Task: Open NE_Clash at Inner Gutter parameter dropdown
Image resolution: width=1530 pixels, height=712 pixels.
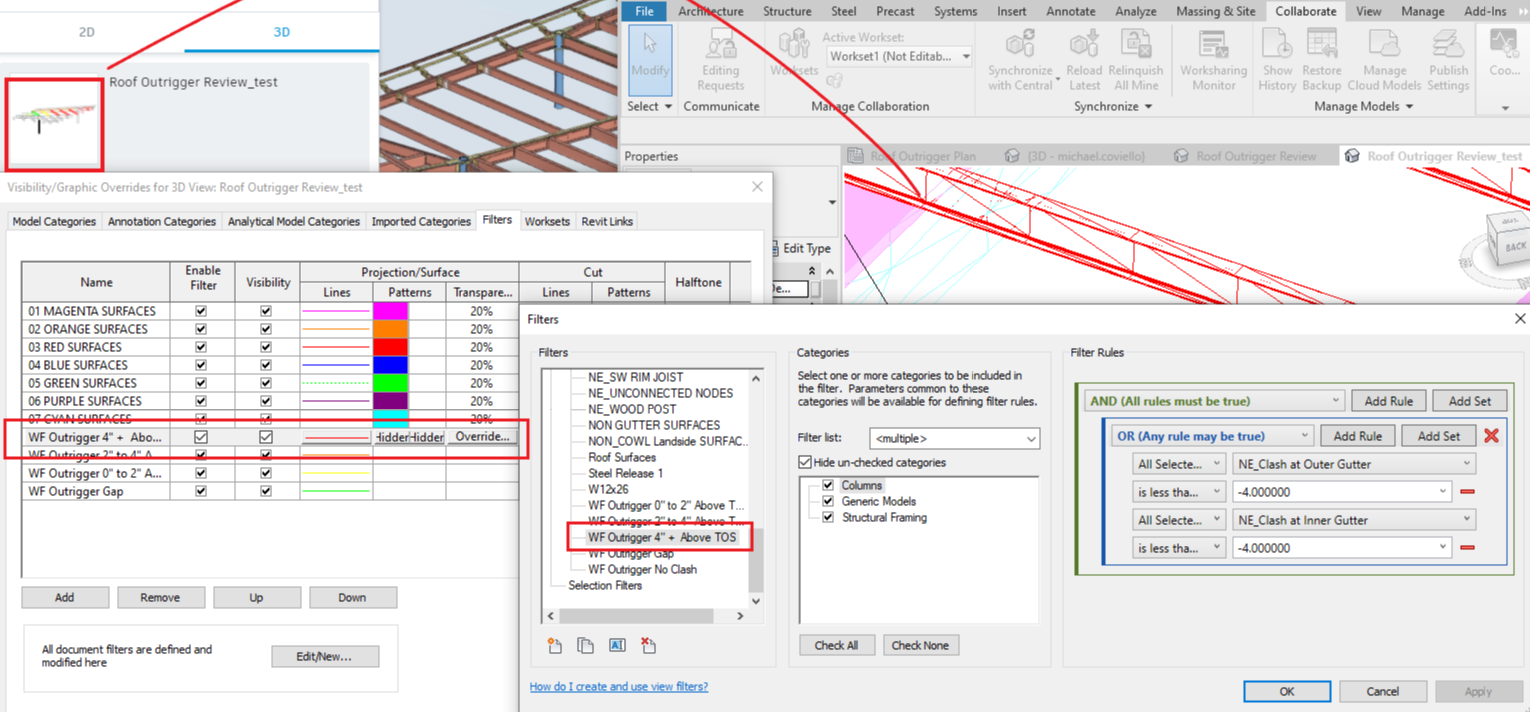Action: pos(1354,520)
